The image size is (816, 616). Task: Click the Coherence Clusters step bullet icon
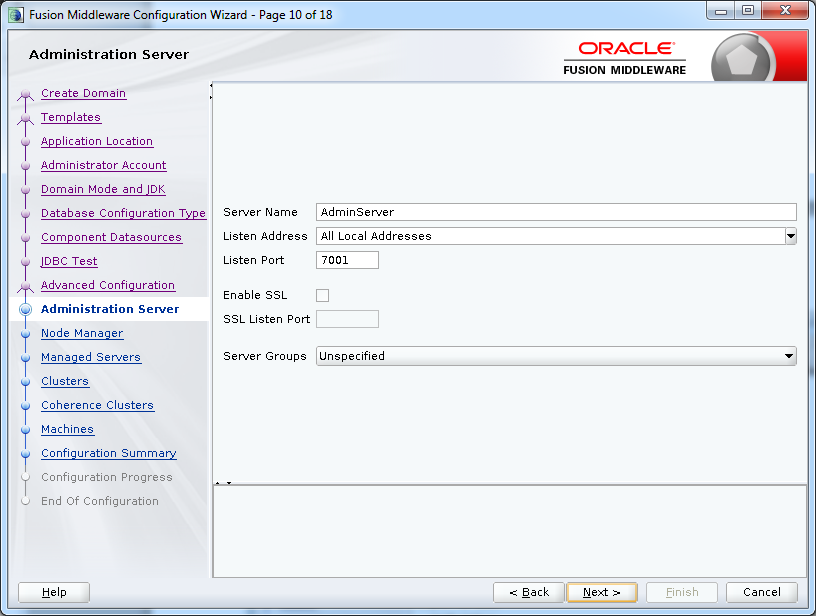click(x=25, y=405)
